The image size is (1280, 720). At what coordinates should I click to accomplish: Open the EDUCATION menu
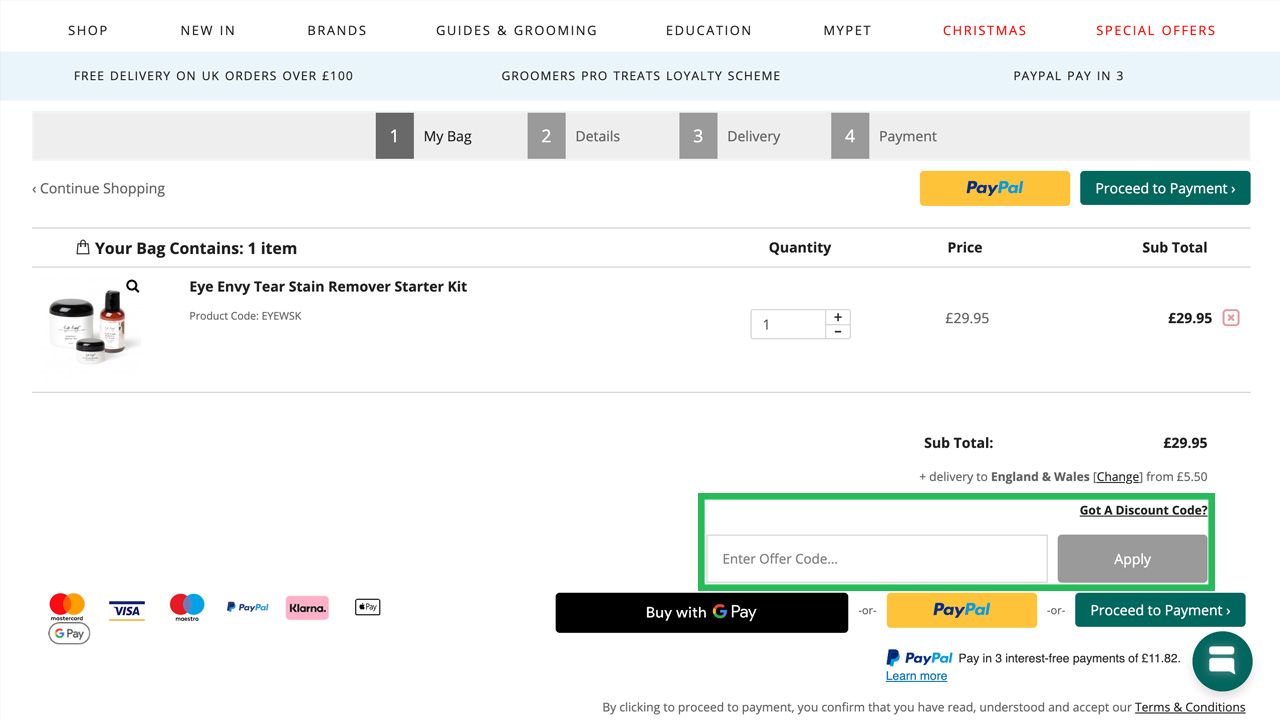[x=709, y=30]
